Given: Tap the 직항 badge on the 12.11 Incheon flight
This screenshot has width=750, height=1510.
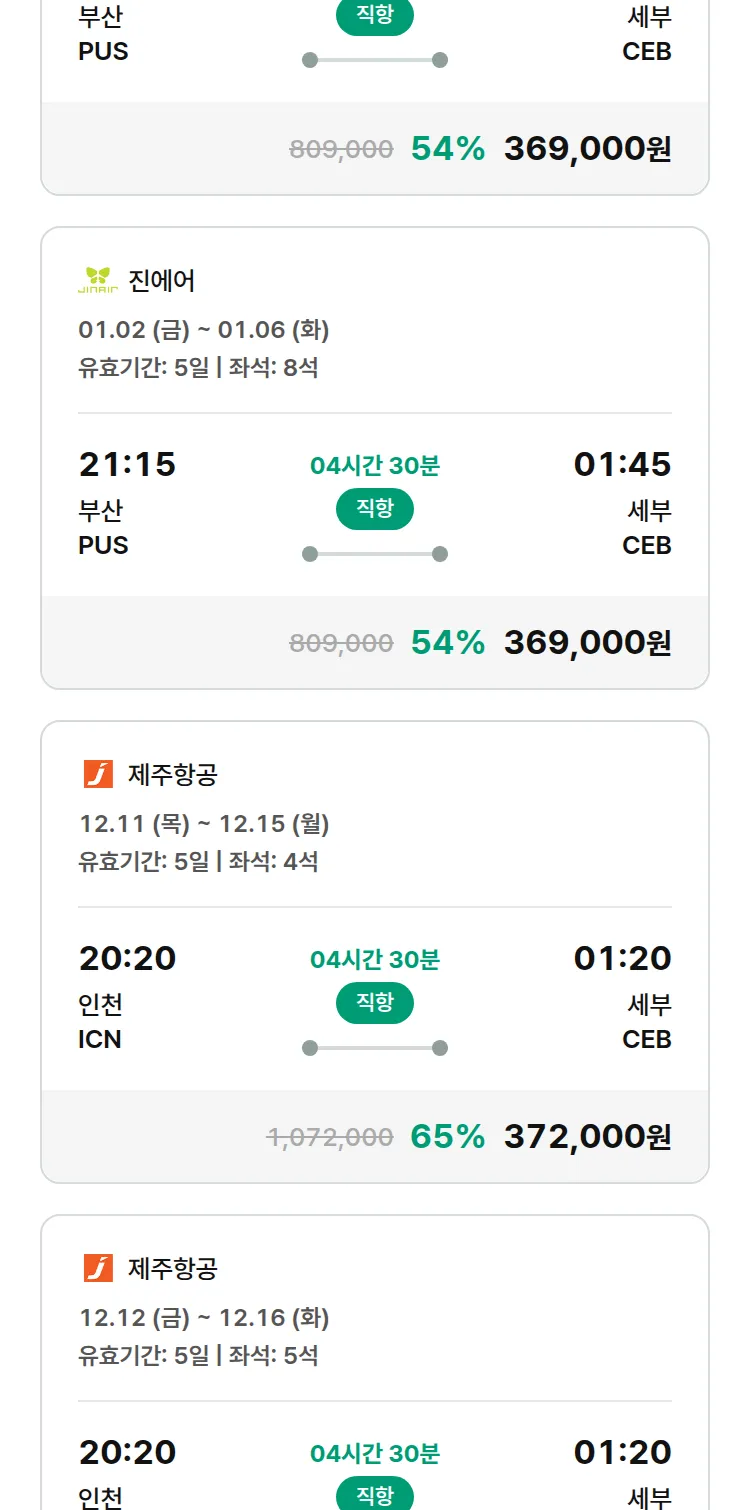Looking at the screenshot, I should (x=375, y=1003).
